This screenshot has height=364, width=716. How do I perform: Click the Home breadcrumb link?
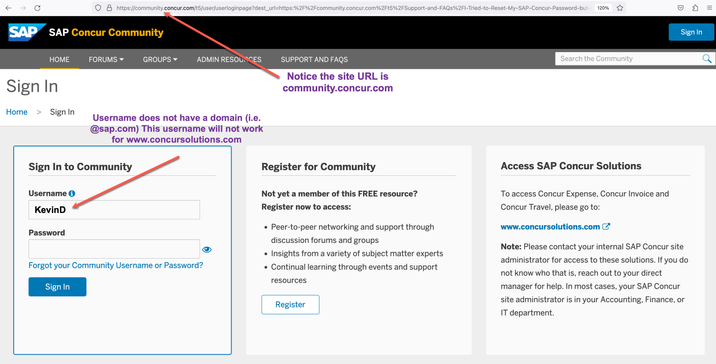click(x=16, y=112)
